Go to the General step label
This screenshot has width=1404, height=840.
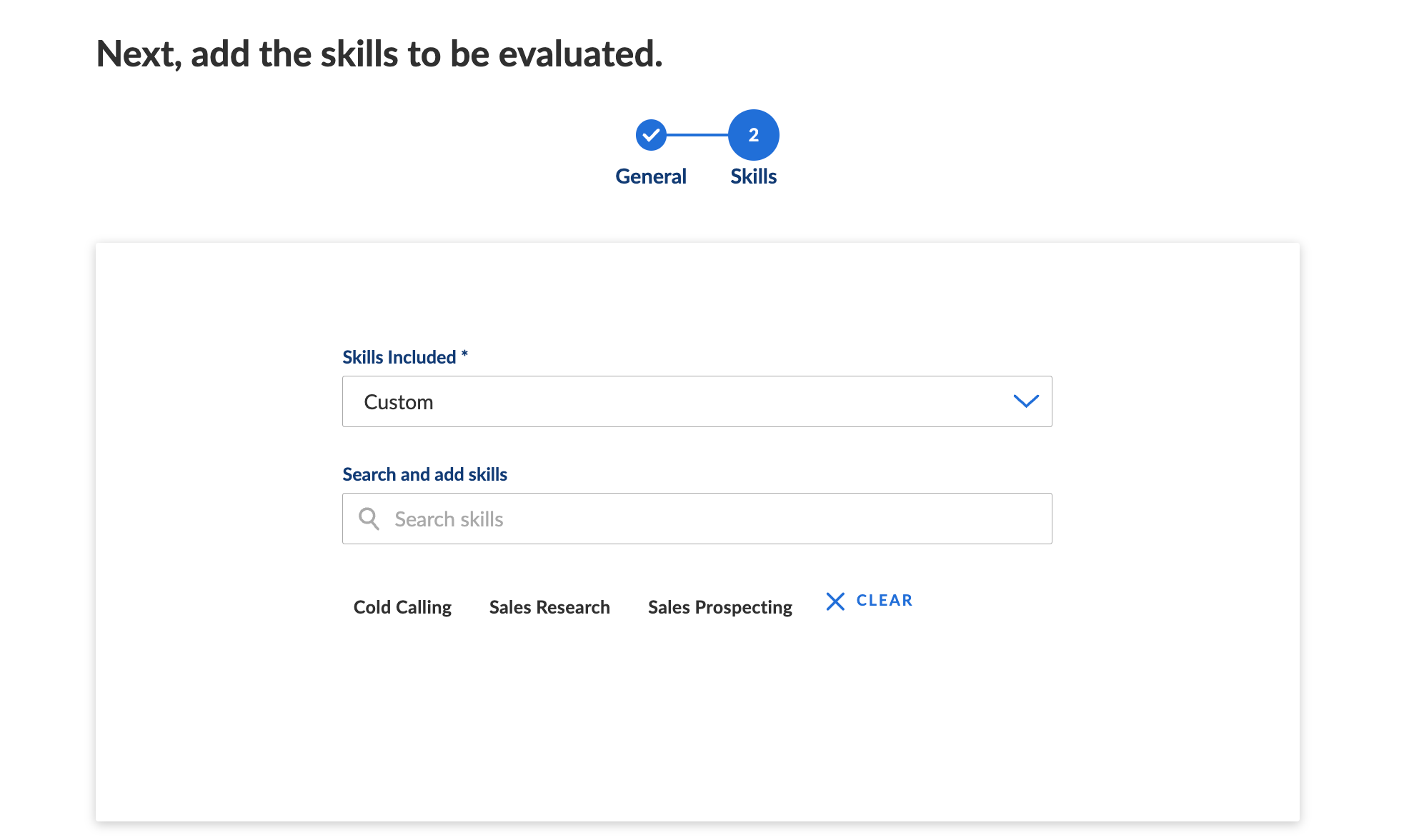[x=650, y=176]
